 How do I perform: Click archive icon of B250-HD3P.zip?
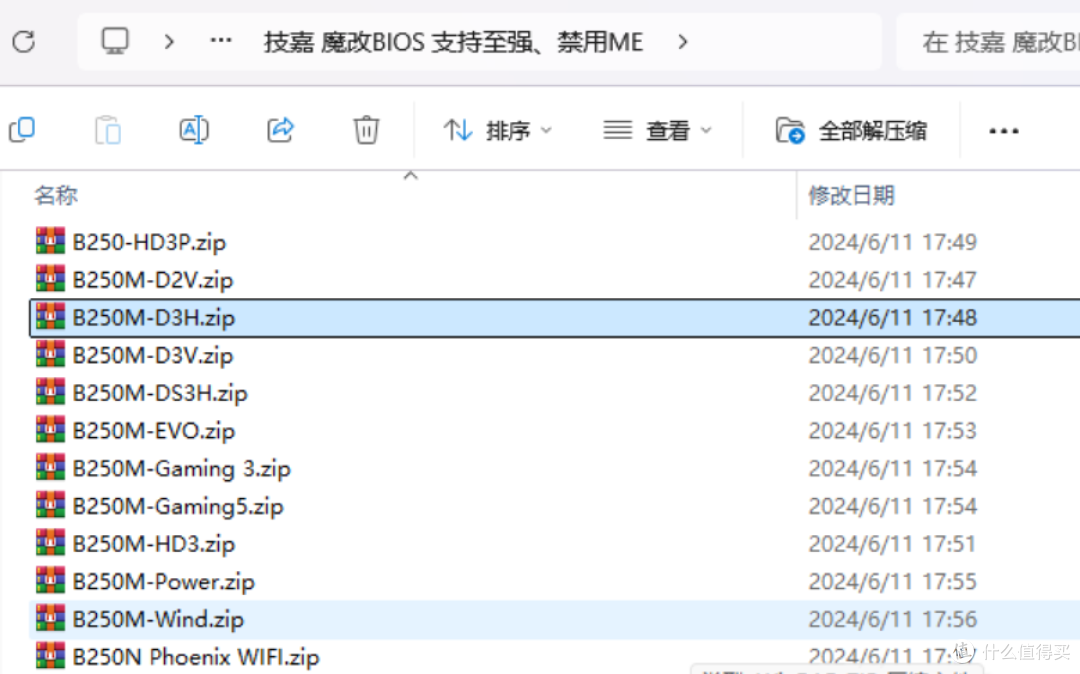pyautogui.click(x=50, y=241)
